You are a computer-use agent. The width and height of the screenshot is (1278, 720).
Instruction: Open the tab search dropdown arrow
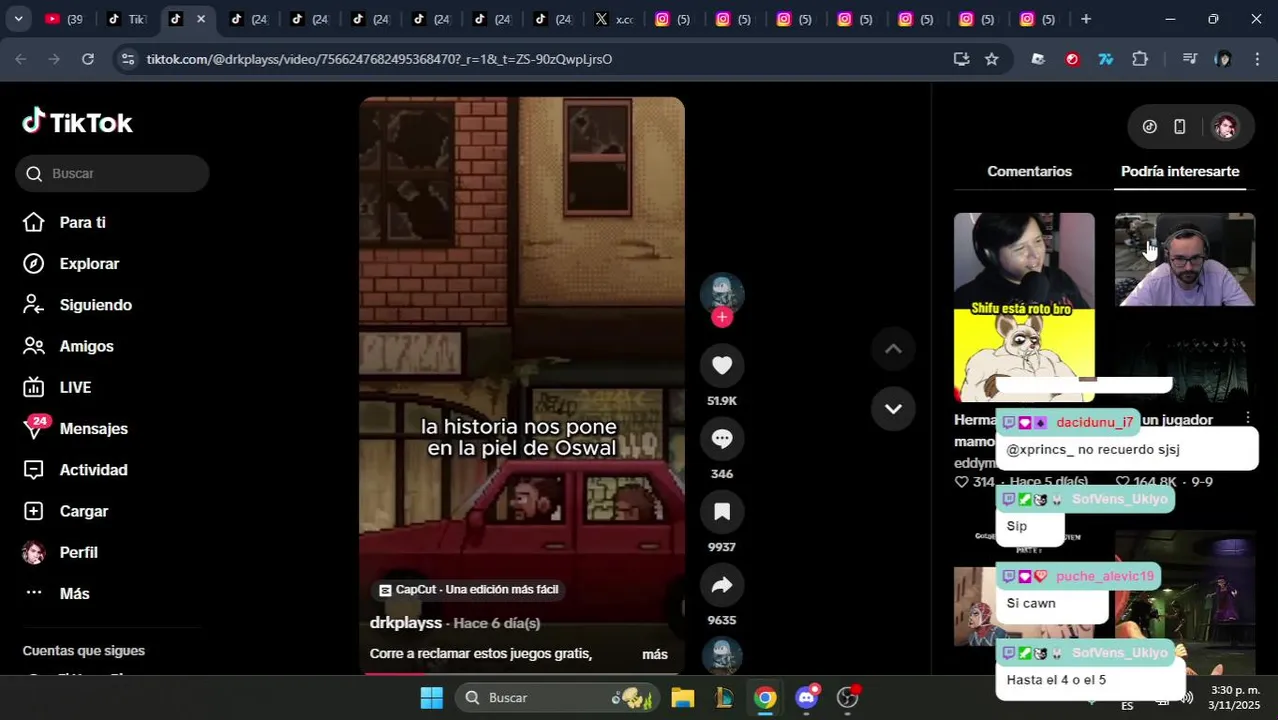[x=18, y=19]
